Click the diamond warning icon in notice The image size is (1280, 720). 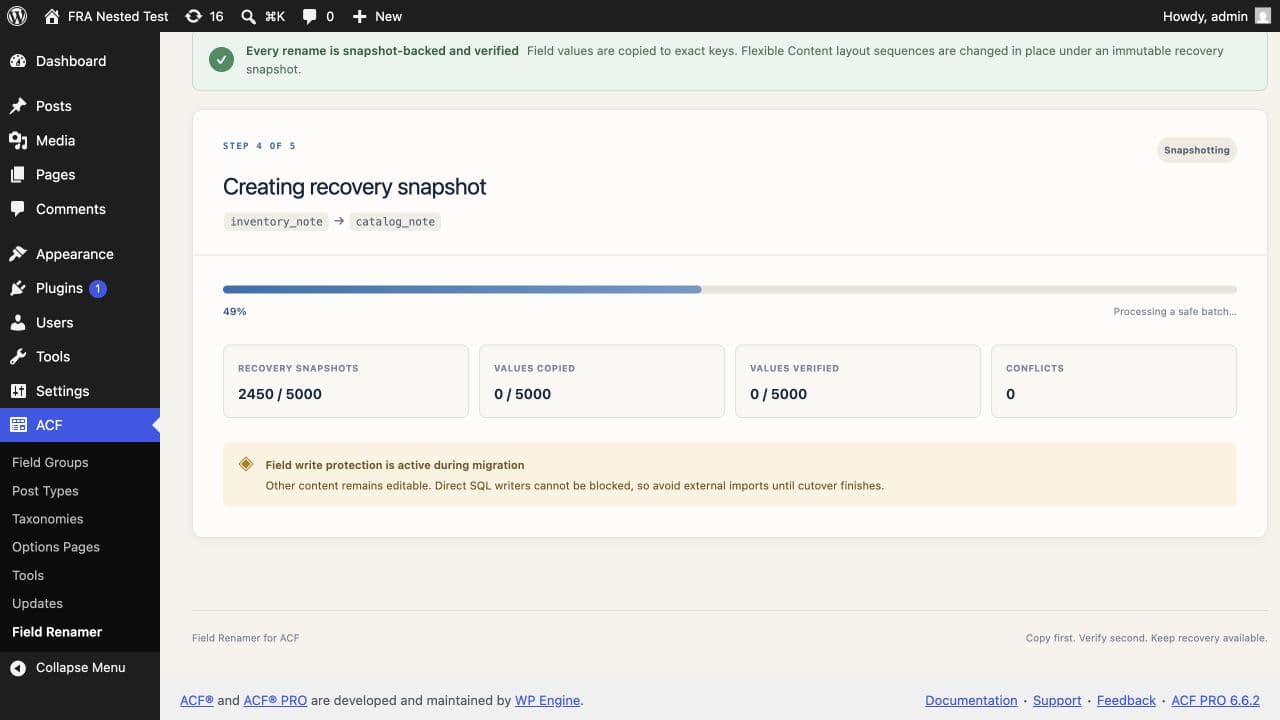point(246,464)
